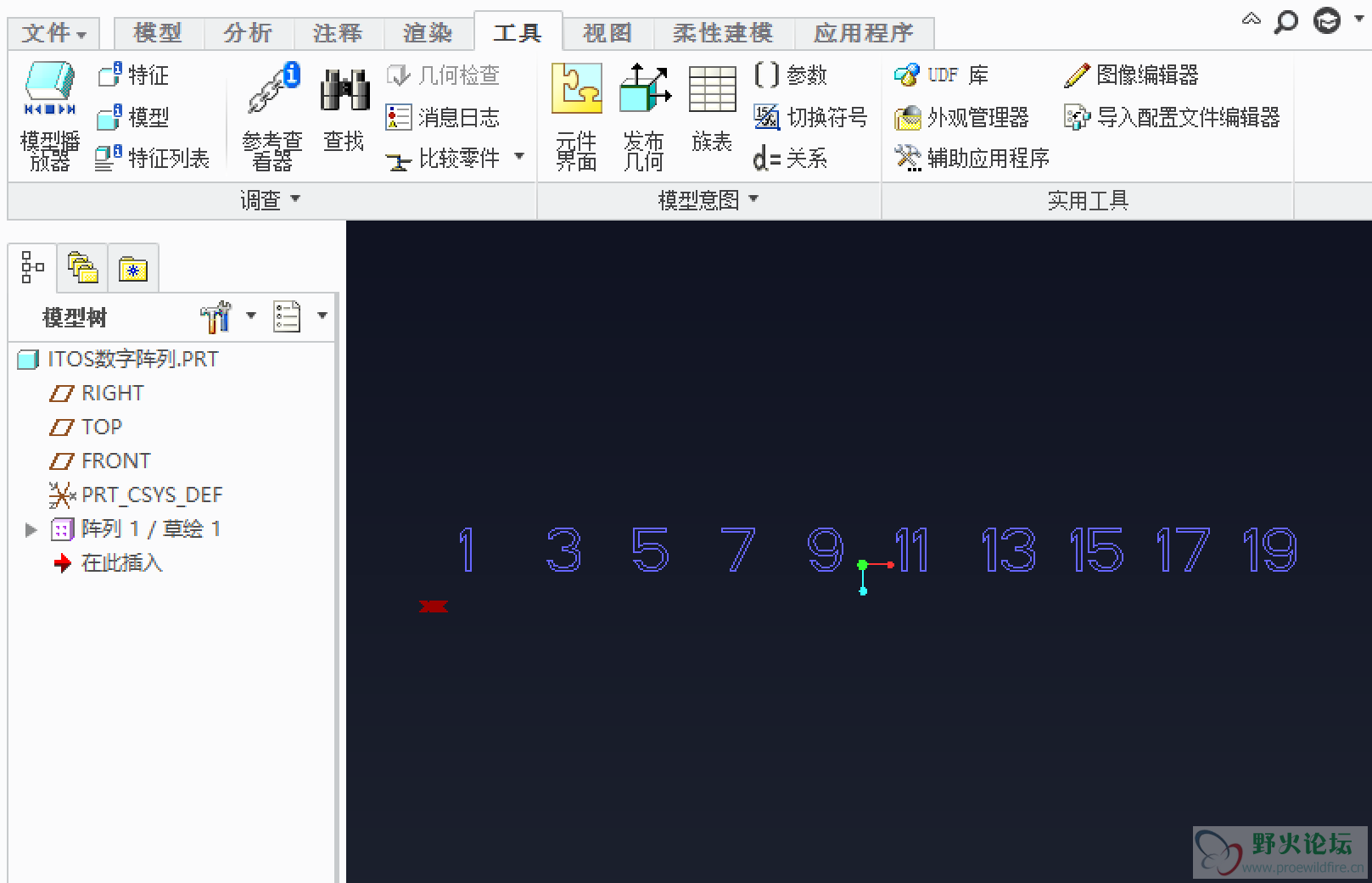The width and height of the screenshot is (1372, 883).
Task: Minimize the ribbon with the caret icon
Action: 1251,19
